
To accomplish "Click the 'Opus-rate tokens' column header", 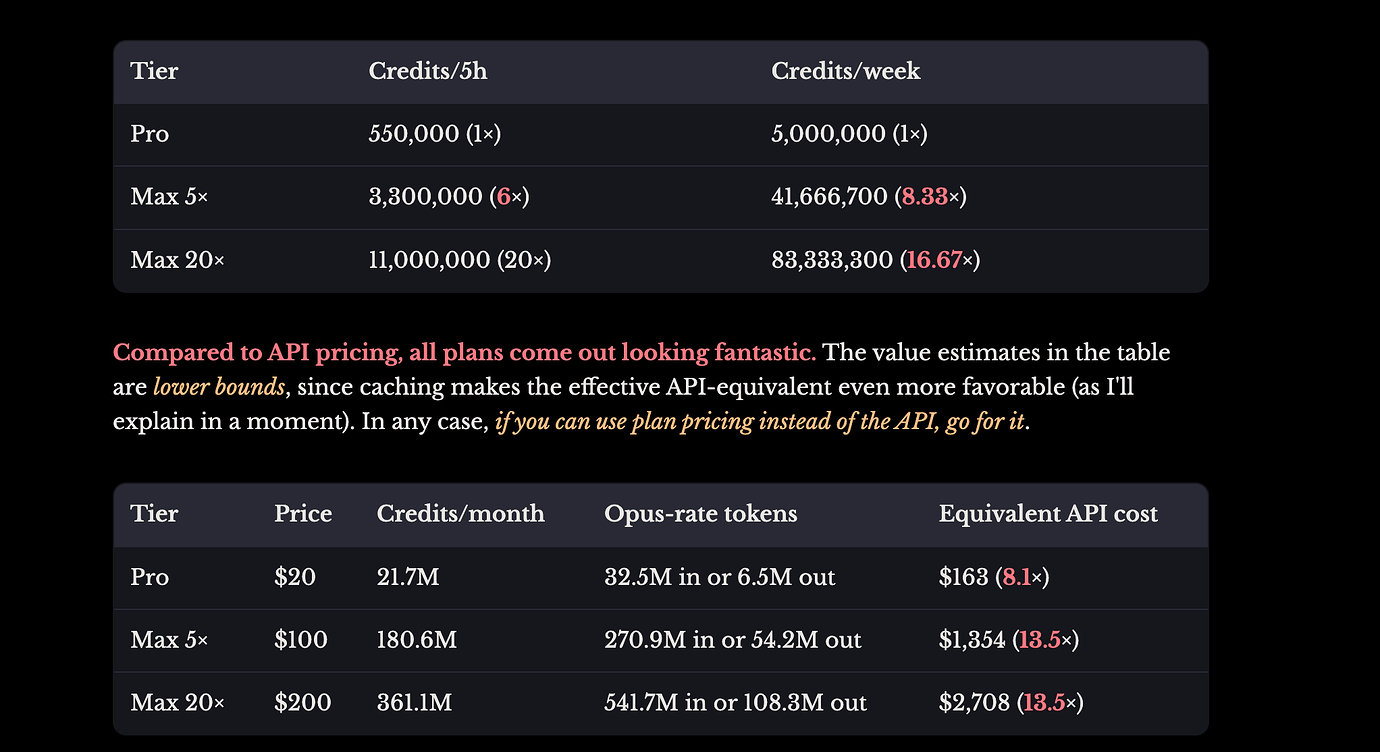I will tap(701, 514).
